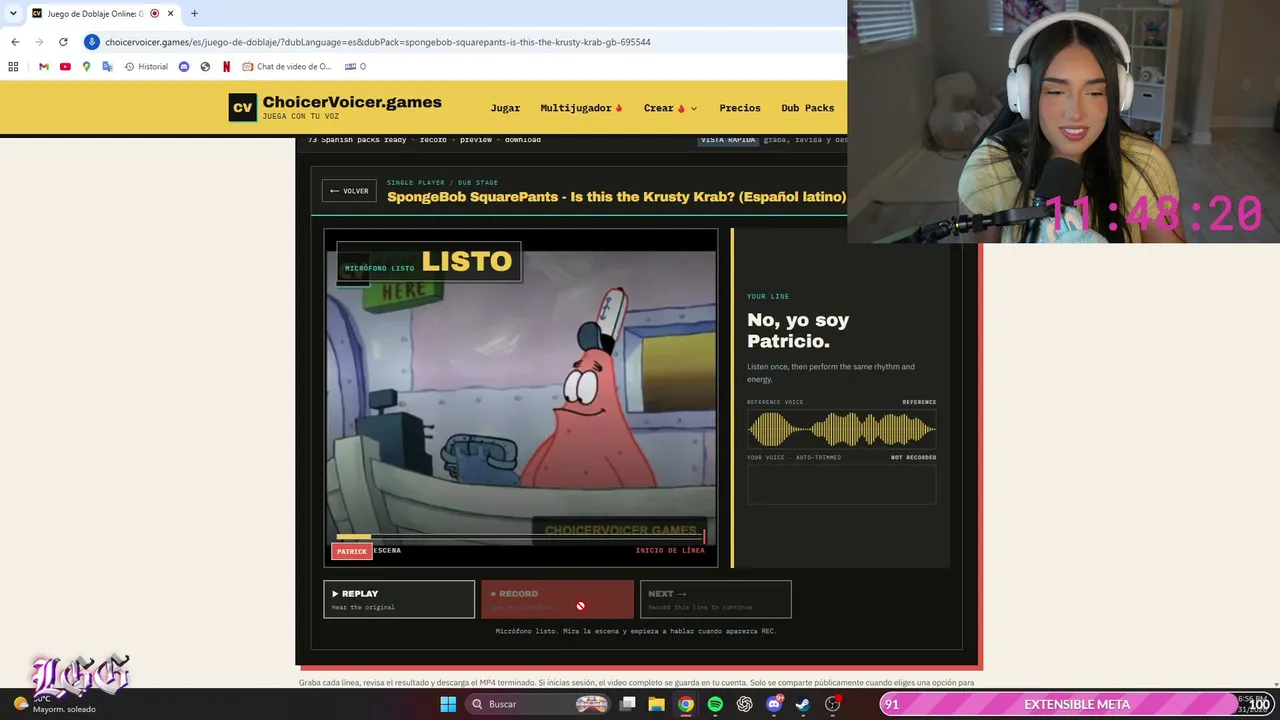1280x720 pixels.
Task: Go back to the previous page
Action: (15, 42)
